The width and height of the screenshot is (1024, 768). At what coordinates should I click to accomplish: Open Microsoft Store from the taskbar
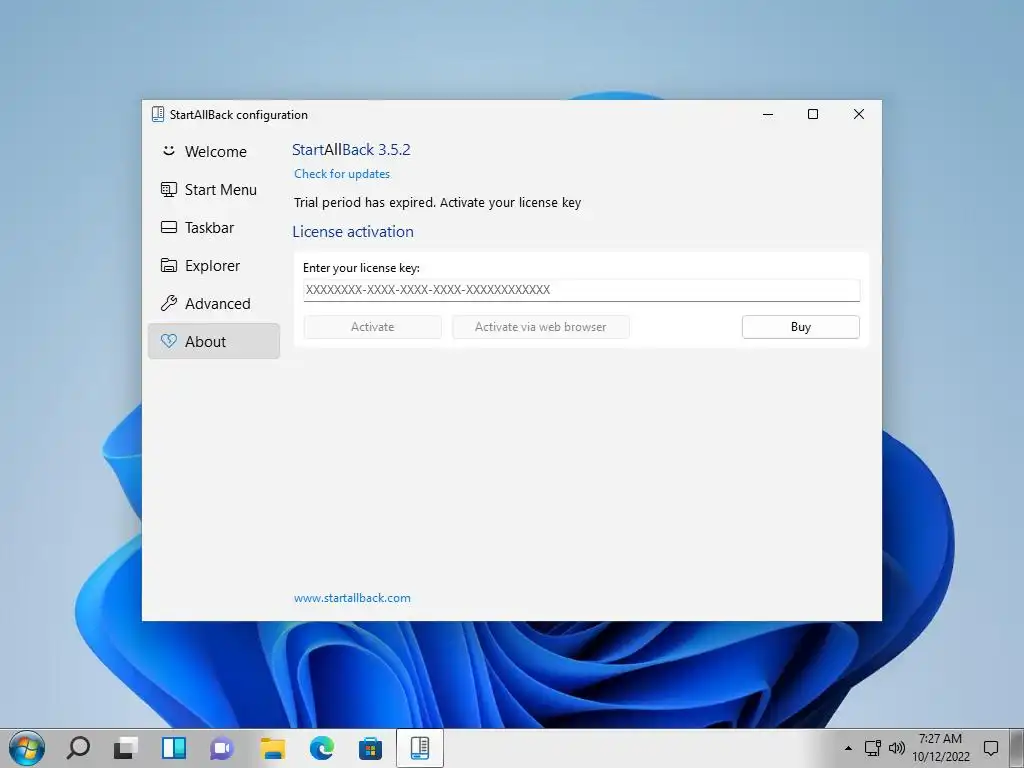click(370, 748)
